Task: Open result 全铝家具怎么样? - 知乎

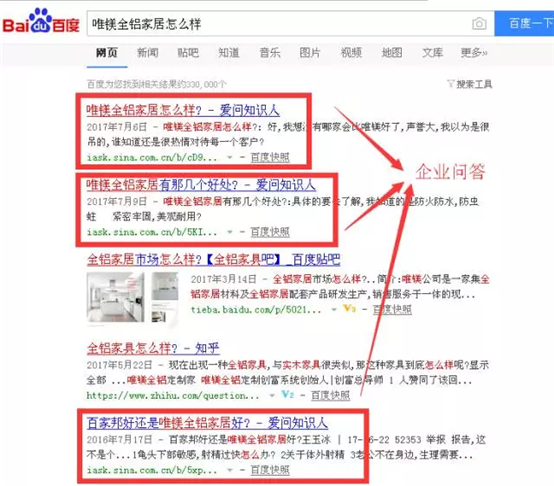Action: coord(153,348)
